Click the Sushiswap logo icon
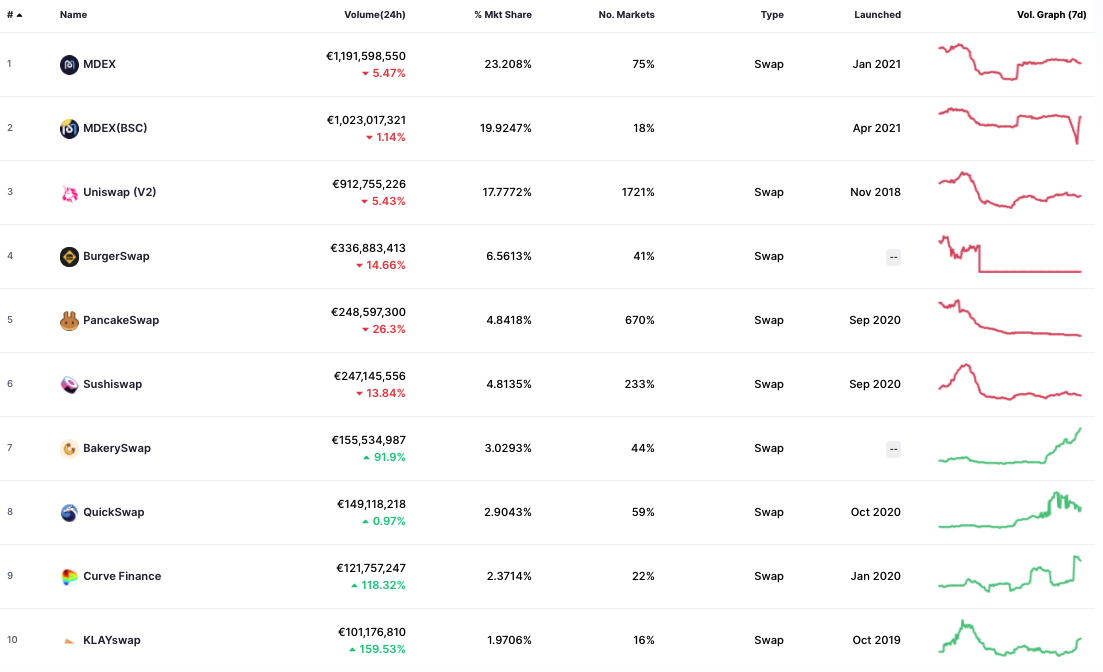Screen dimensions: 1103x672 click(69, 385)
